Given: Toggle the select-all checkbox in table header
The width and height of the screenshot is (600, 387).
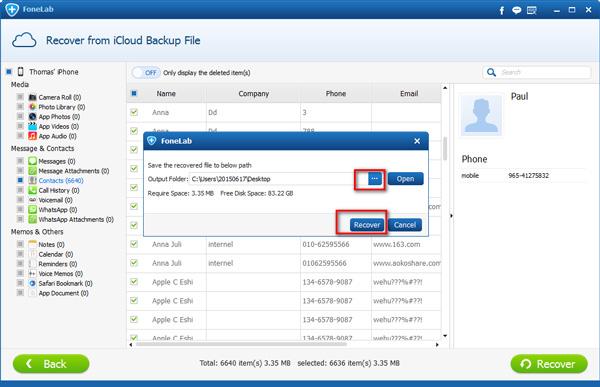Looking at the screenshot, I should [134, 93].
